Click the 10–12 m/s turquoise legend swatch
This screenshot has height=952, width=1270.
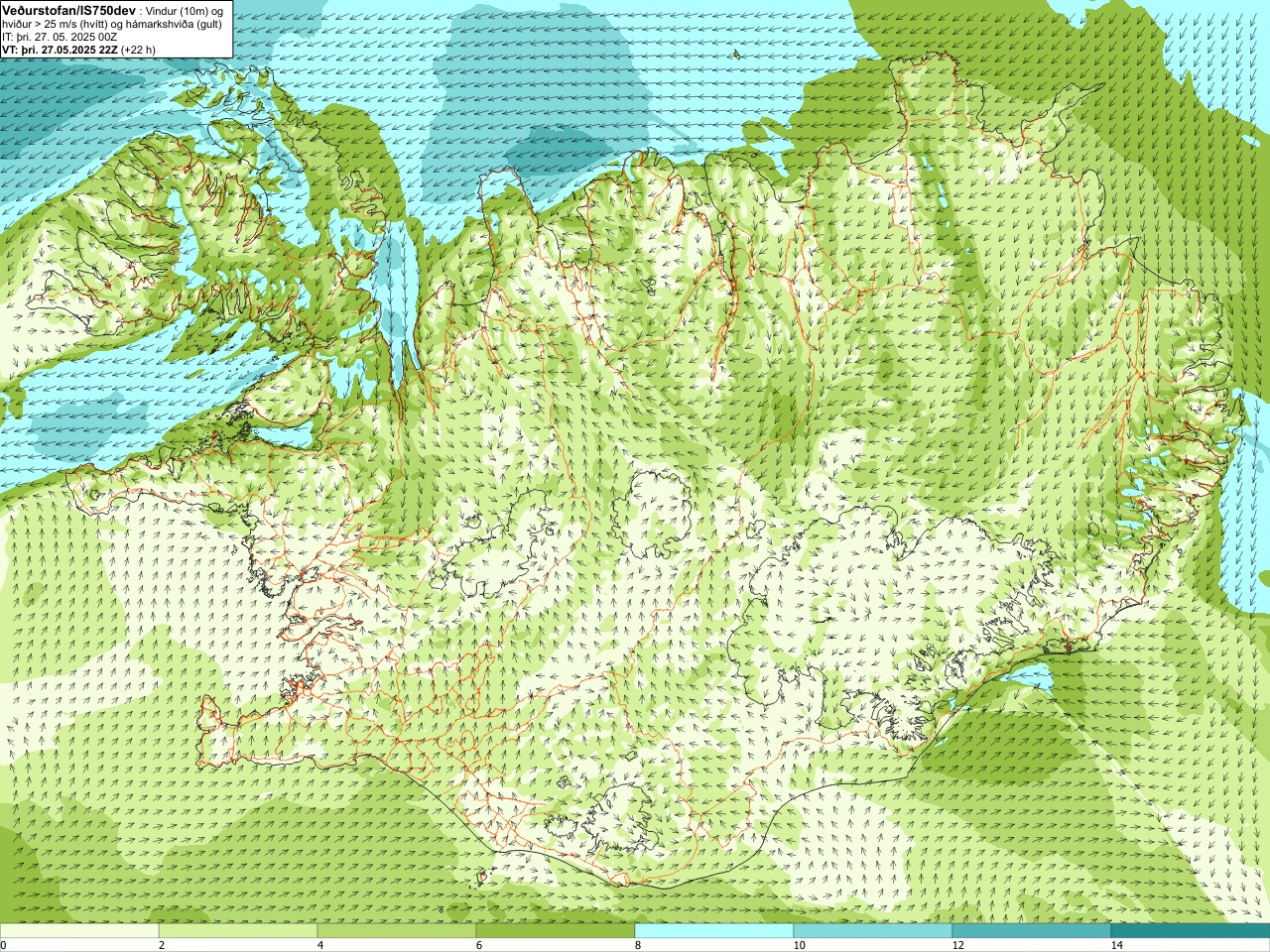[873, 931]
